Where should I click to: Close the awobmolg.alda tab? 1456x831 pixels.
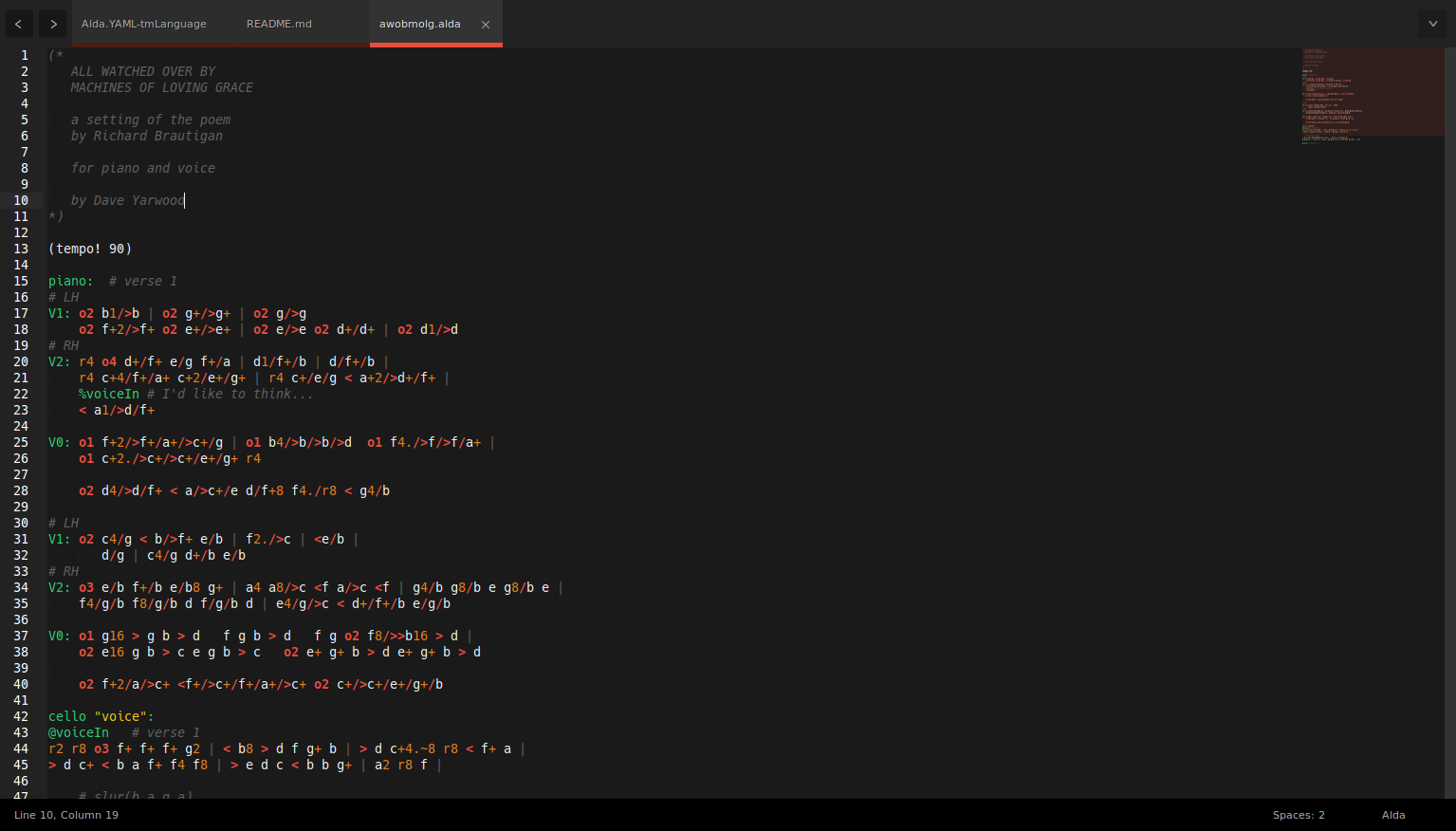click(486, 25)
